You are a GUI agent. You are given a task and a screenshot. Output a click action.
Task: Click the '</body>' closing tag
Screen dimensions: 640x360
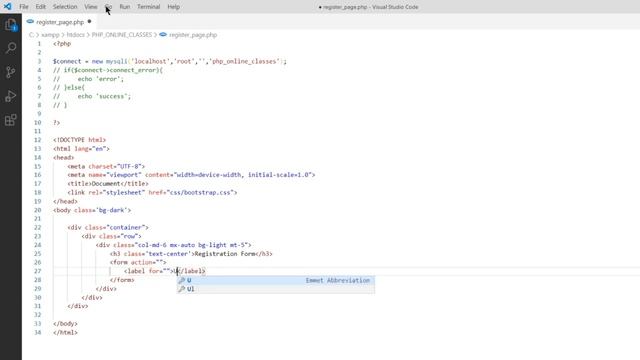[65, 324]
